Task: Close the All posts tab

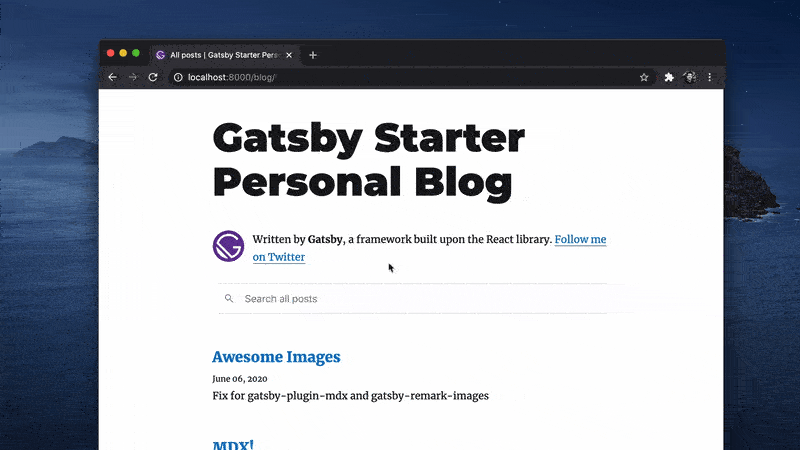Action: click(289, 55)
